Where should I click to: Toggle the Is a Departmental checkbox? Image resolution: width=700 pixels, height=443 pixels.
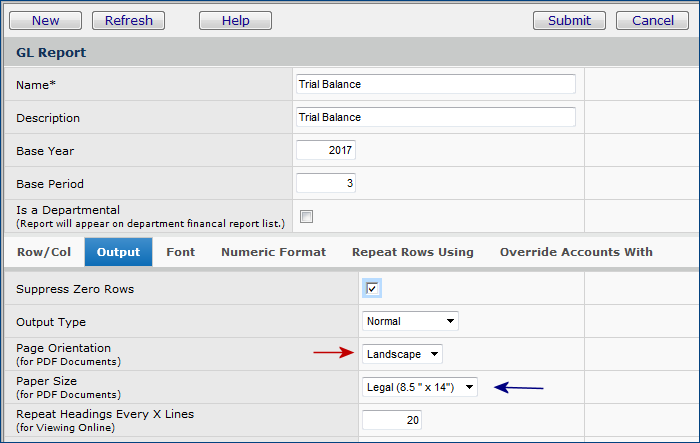(x=307, y=217)
